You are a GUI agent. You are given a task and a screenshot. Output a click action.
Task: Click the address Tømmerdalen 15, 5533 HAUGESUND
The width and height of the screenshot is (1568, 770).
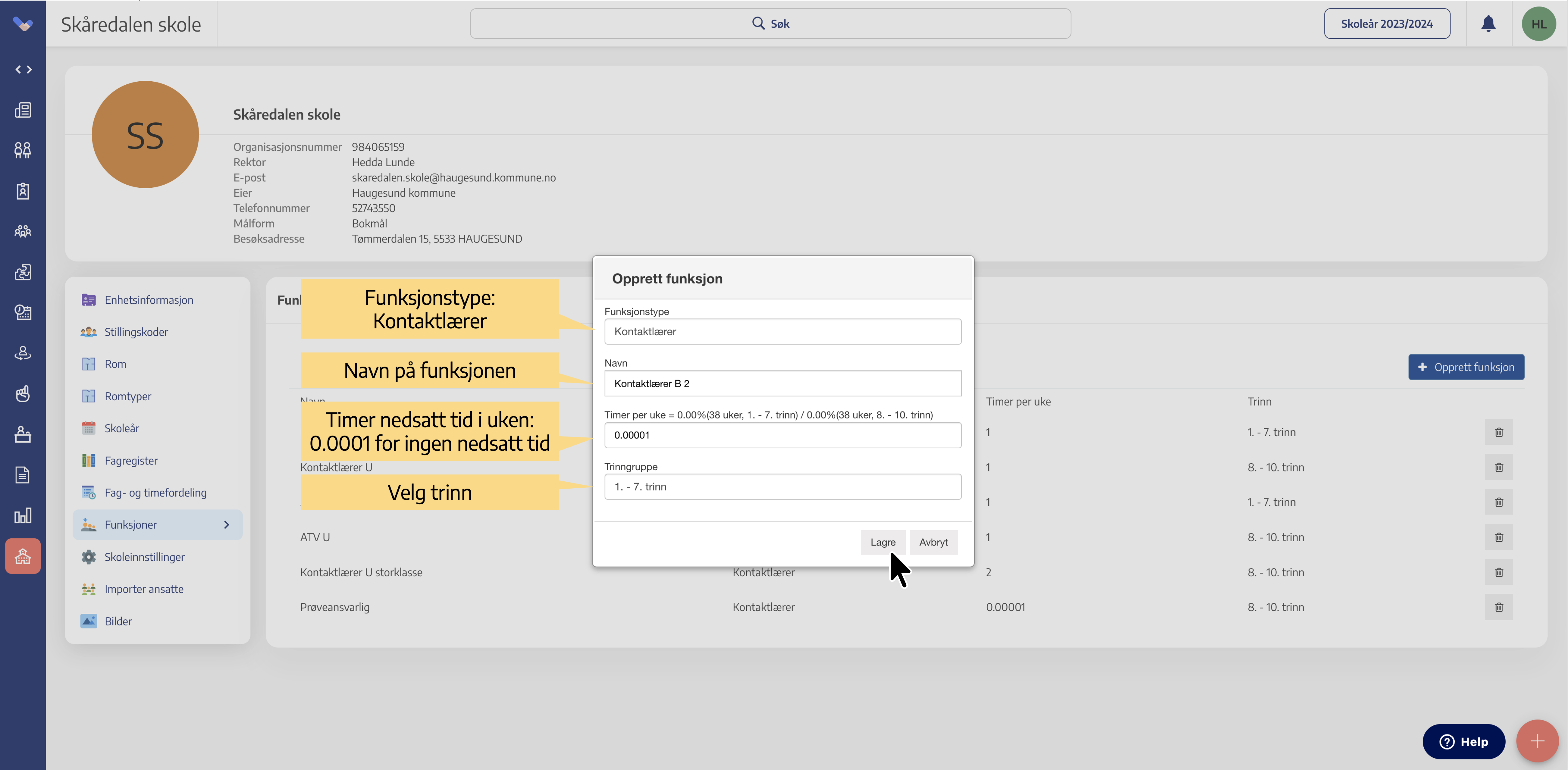point(436,239)
